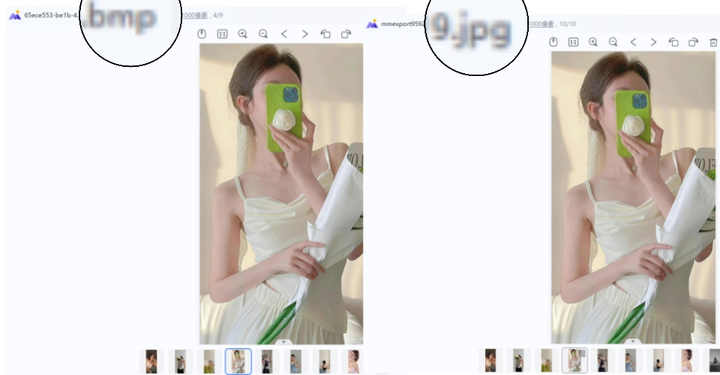Go to previous image in bmp viewer
720x375 pixels.
pos(284,34)
